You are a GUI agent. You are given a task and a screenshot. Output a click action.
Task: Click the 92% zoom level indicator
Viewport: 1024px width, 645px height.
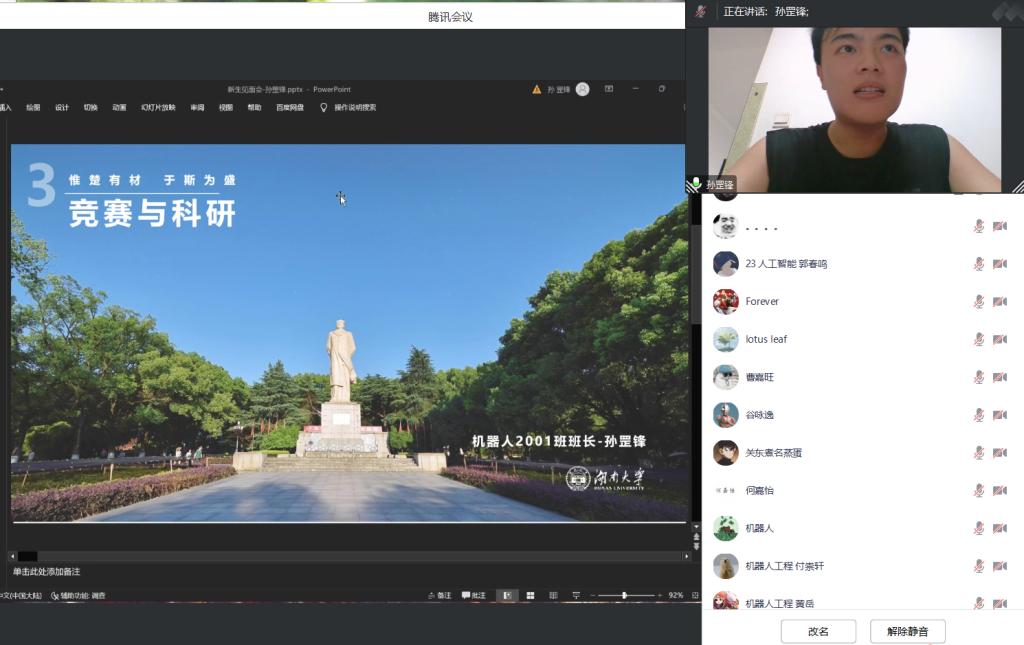(676, 595)
